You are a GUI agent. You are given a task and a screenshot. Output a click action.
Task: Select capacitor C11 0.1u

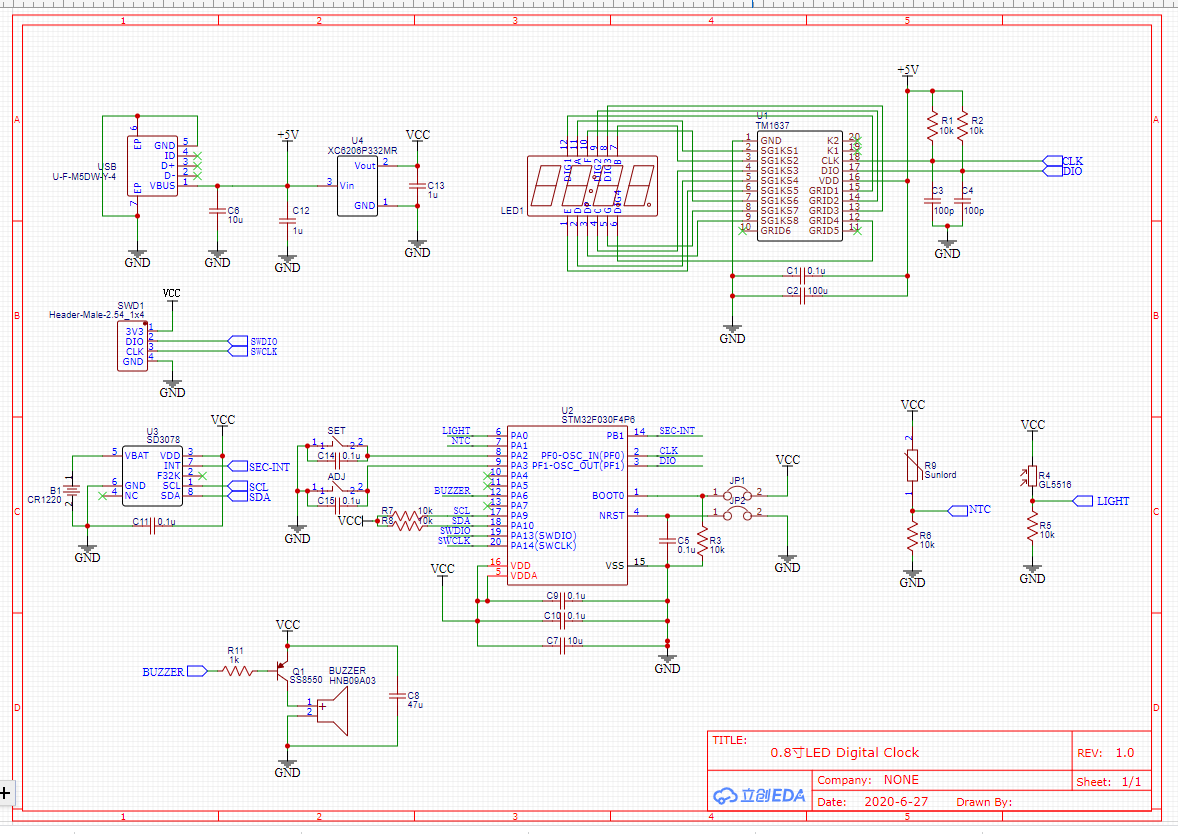(x=153, y=526)
